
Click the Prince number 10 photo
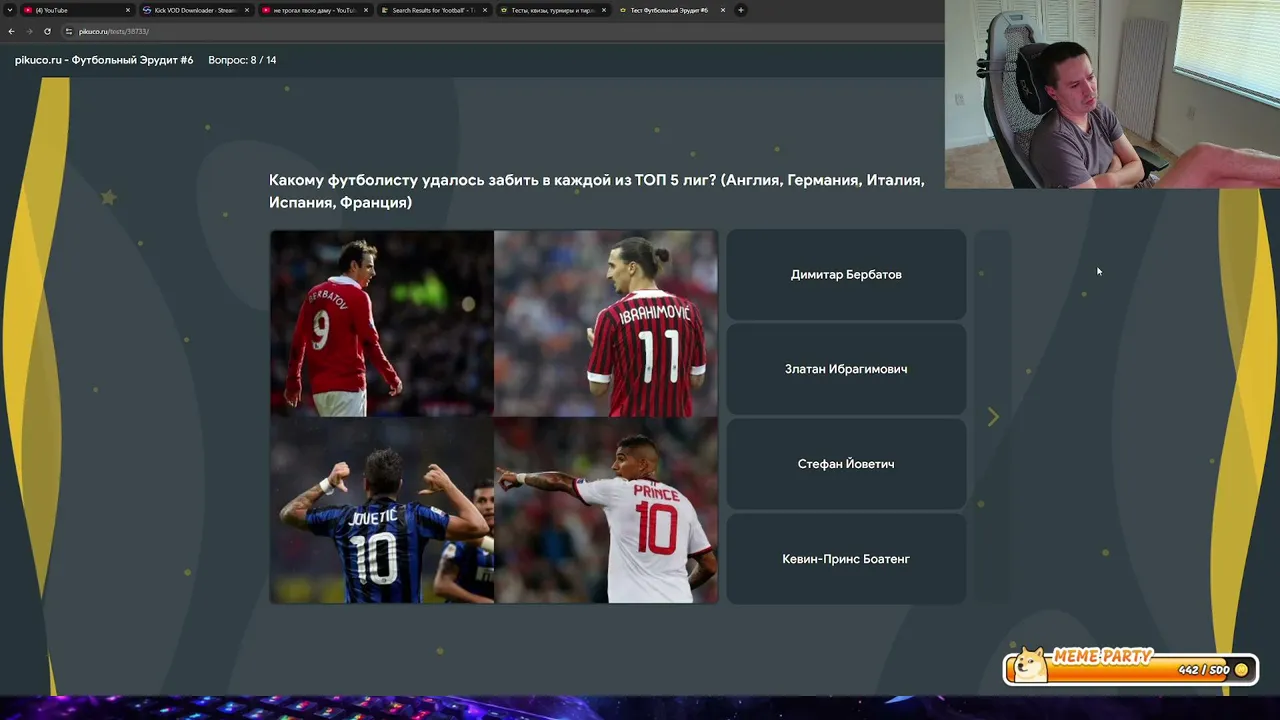coord(606,510)
